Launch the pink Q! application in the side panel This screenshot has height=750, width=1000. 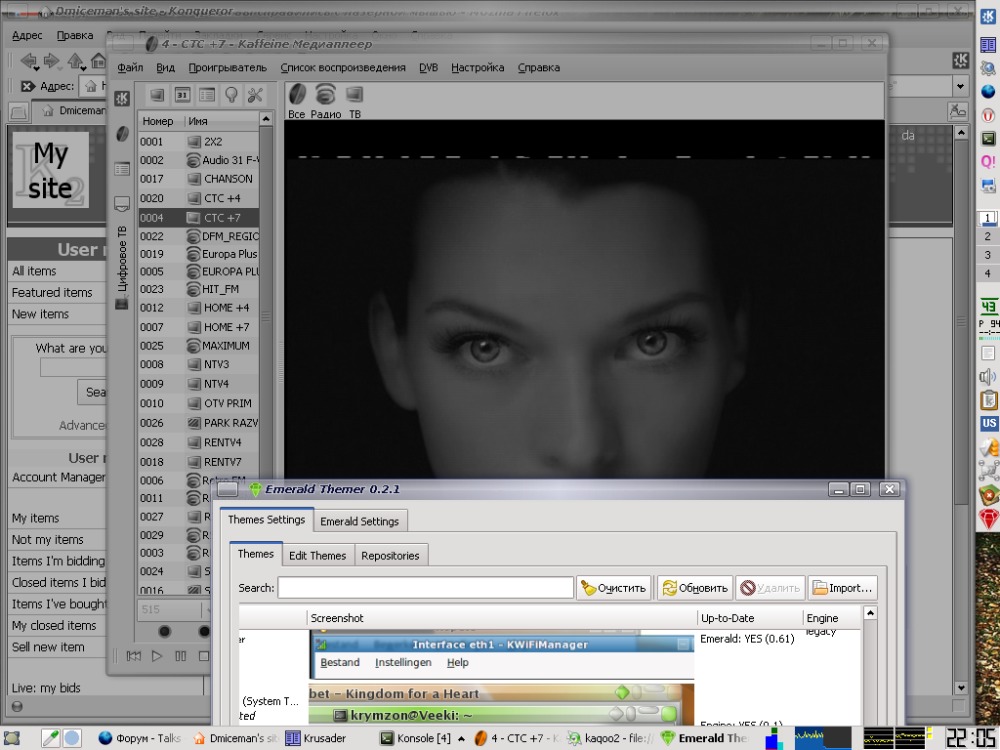(x=988, y=162)
